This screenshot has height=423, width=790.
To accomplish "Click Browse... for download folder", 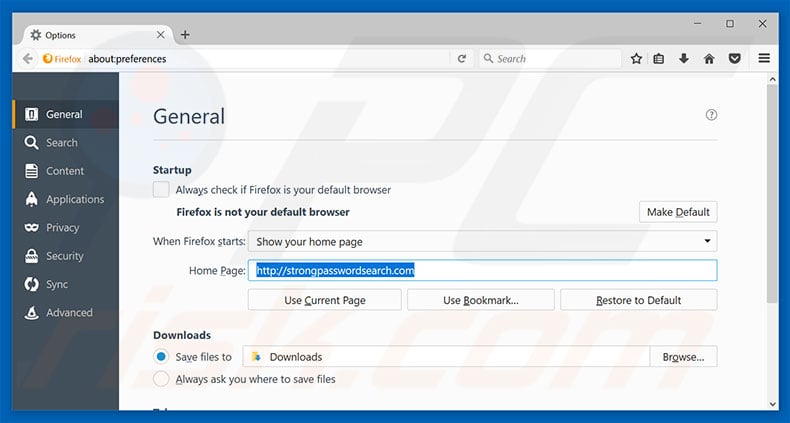I will pyautogui.click(x=683, y=357).
